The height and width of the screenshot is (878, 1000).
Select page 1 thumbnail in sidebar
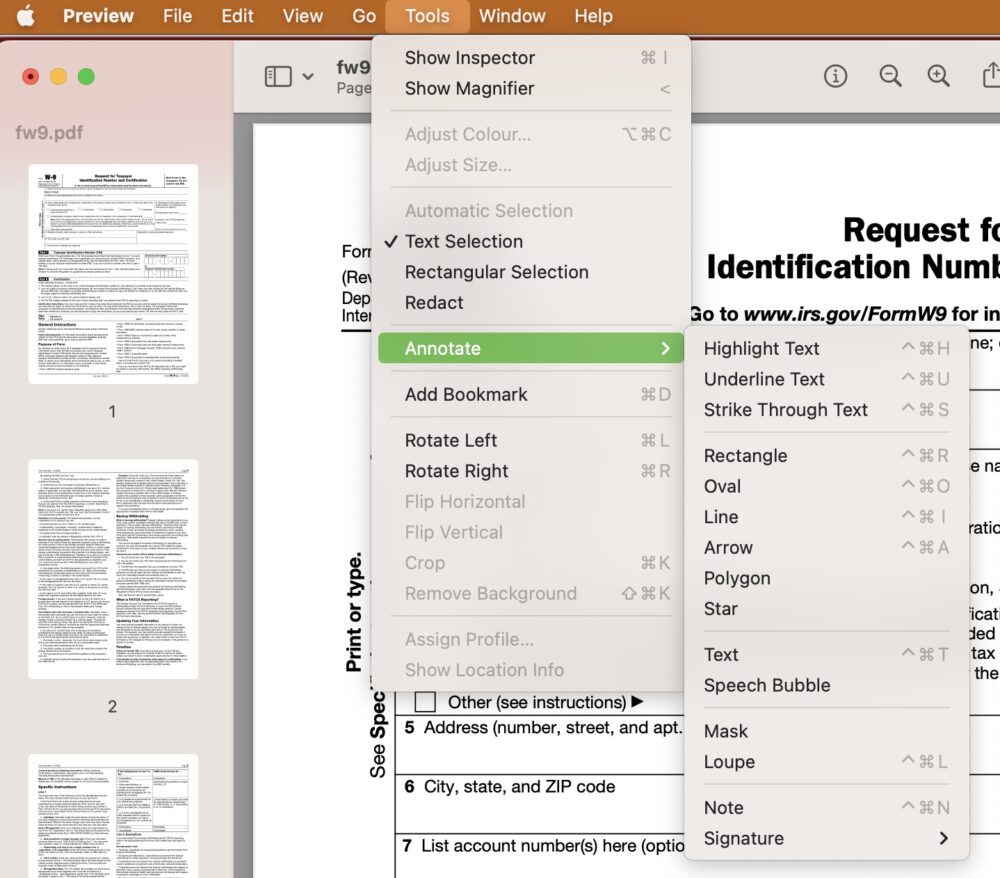pyautogui.click(x=113, y=274)
